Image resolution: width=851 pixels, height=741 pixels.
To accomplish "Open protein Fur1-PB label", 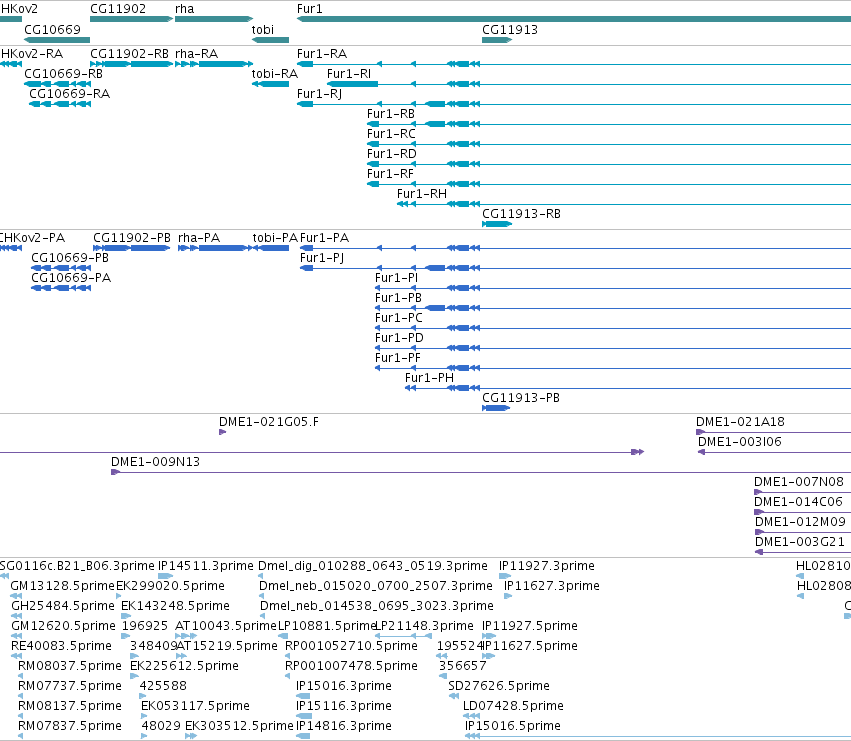I will coord(398,299).
